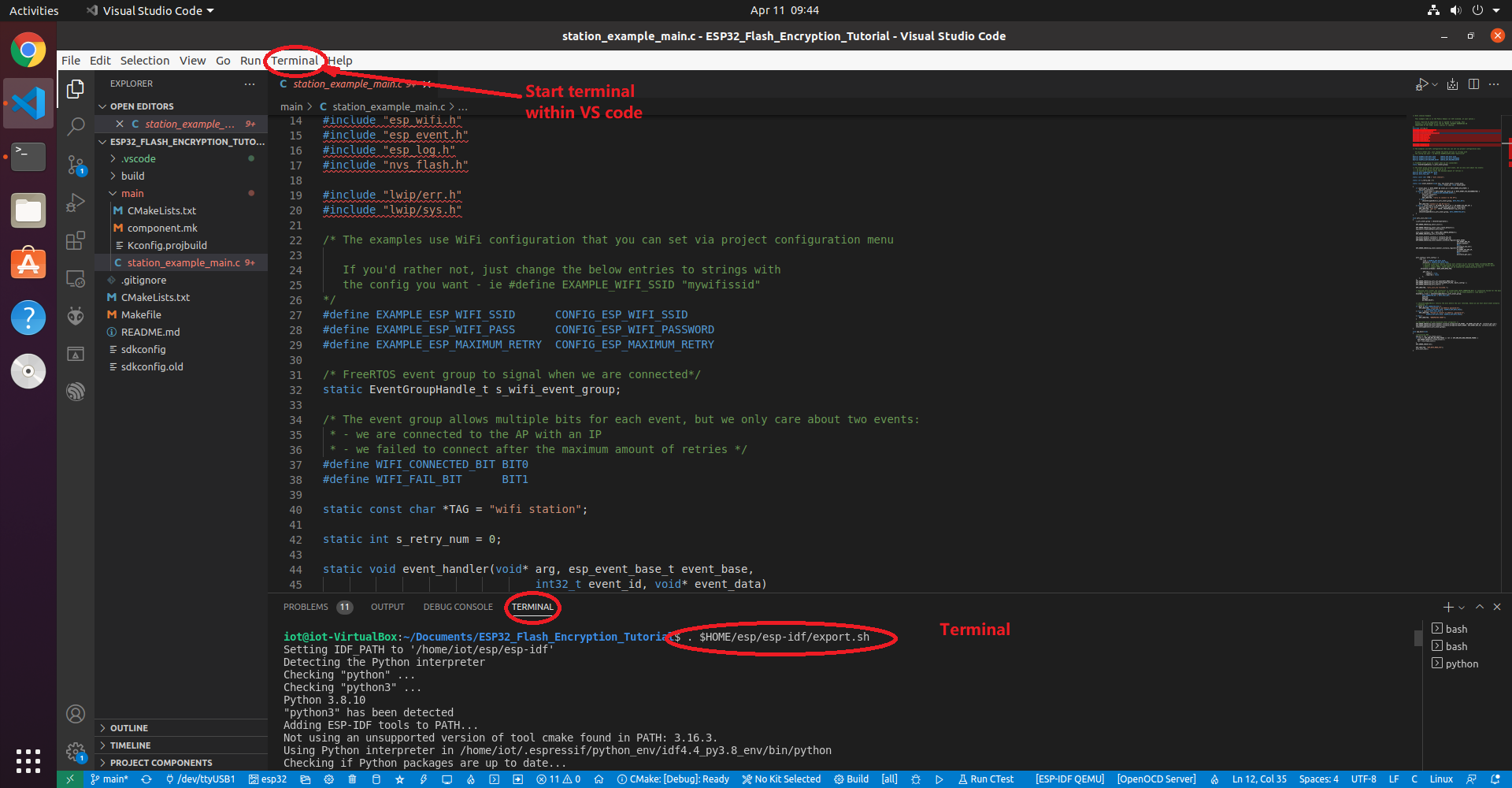Click the star icon in status bar
Image resolution: width=1512 pixels, height=788 pixels.
(399, 779)
